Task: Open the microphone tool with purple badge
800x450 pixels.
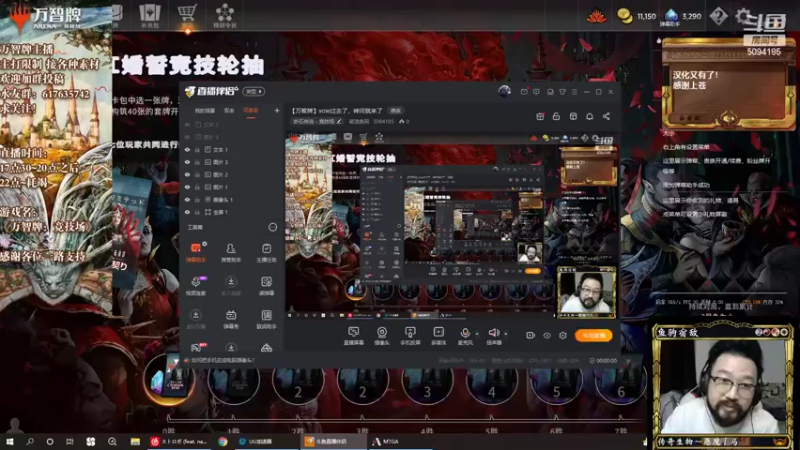Action: pos(195,286)
